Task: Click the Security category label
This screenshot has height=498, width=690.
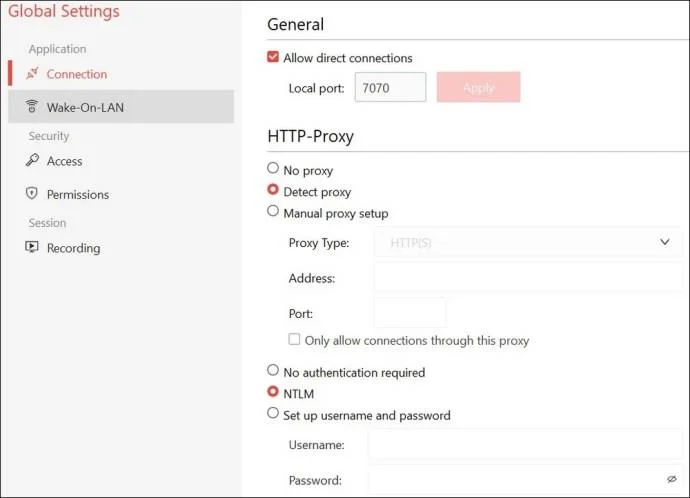Action: [49, 136]
